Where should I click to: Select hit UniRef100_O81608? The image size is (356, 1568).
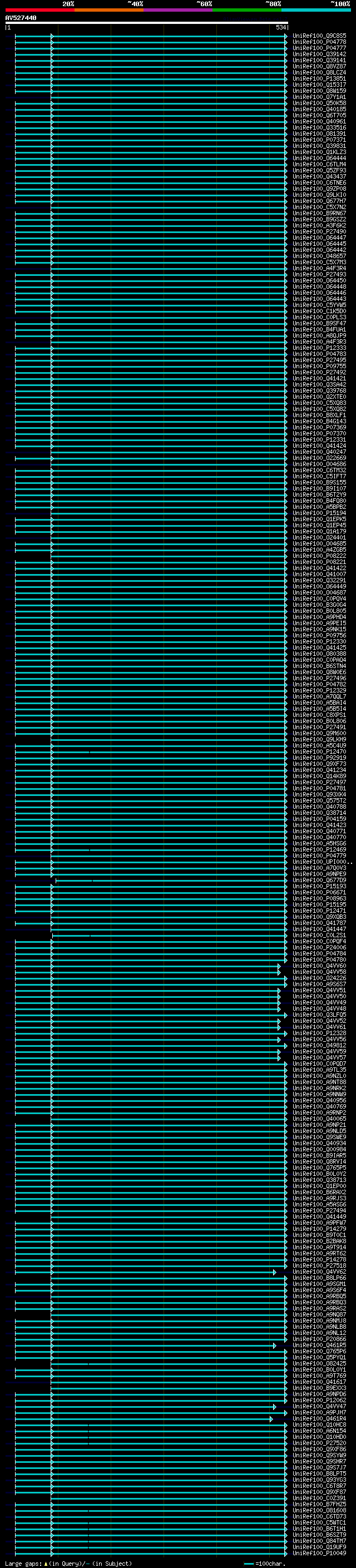[x=319, y=1511]
